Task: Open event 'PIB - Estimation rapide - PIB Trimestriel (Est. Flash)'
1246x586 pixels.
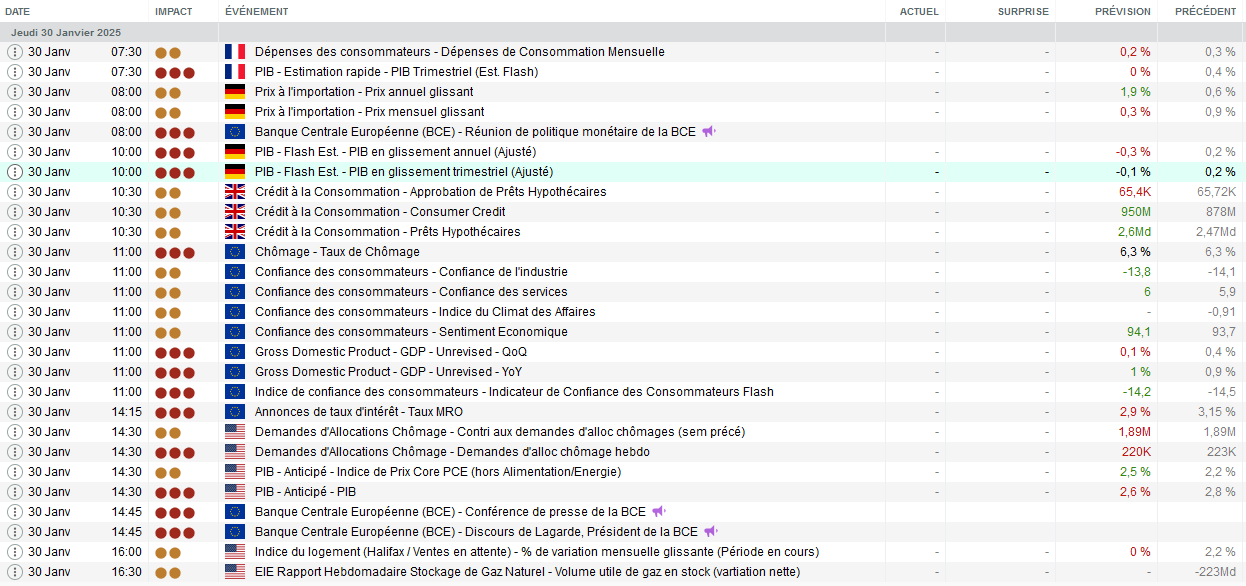Action: (396, 72)
